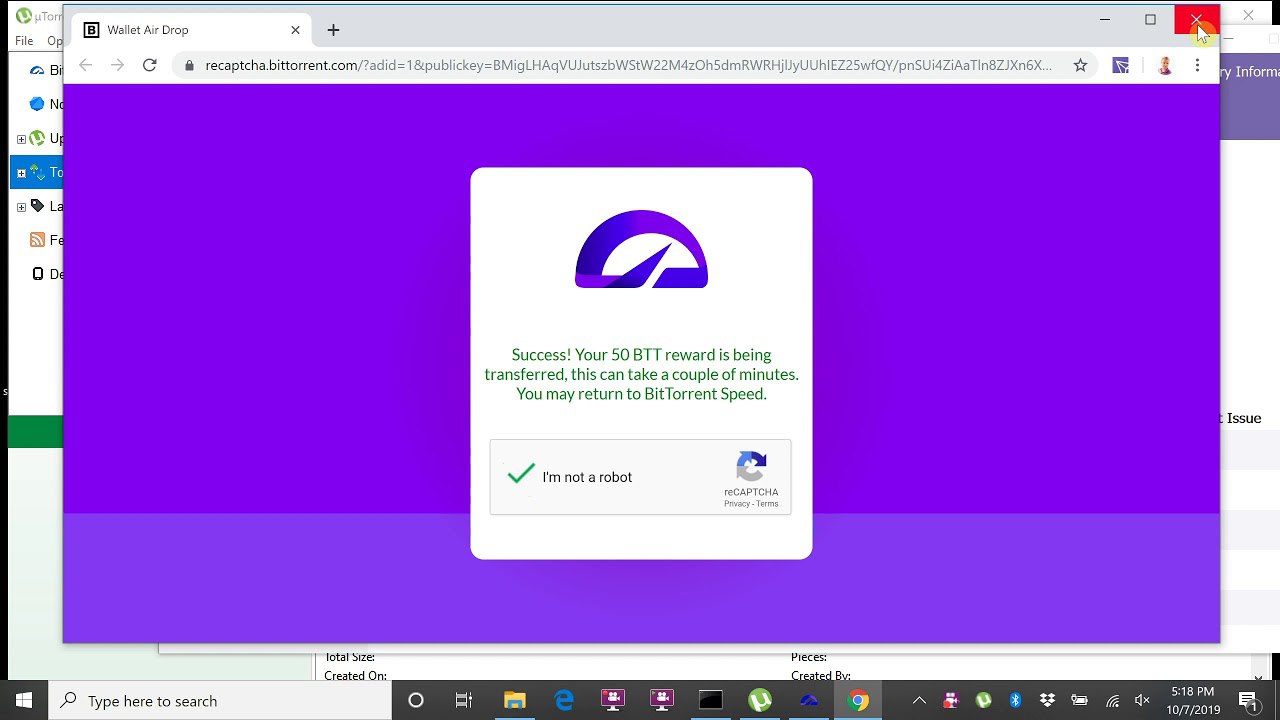Select the Torrents arrows icon in sidebar
The height and width of the screenshot is (720, 1280).
coord(37,172)
